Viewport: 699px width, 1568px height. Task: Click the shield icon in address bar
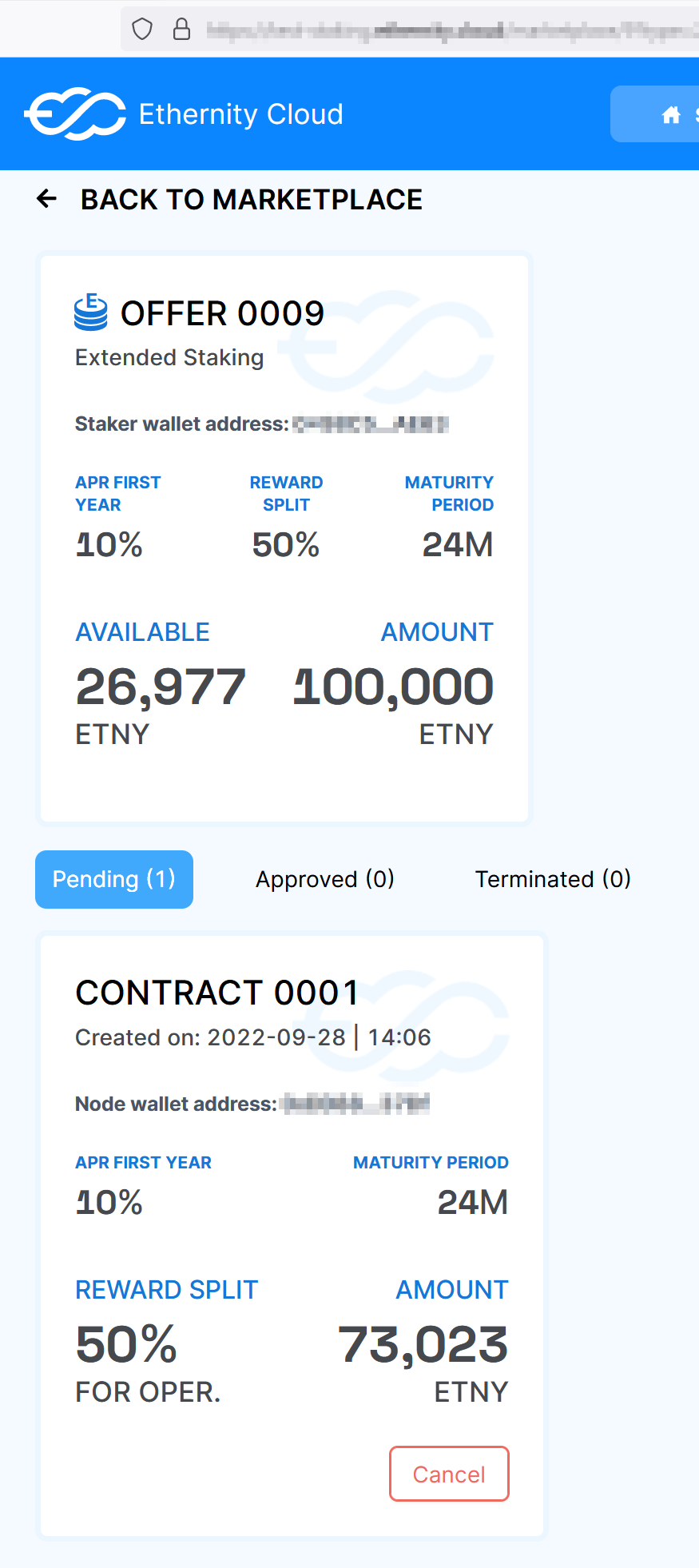pos(142,30)
